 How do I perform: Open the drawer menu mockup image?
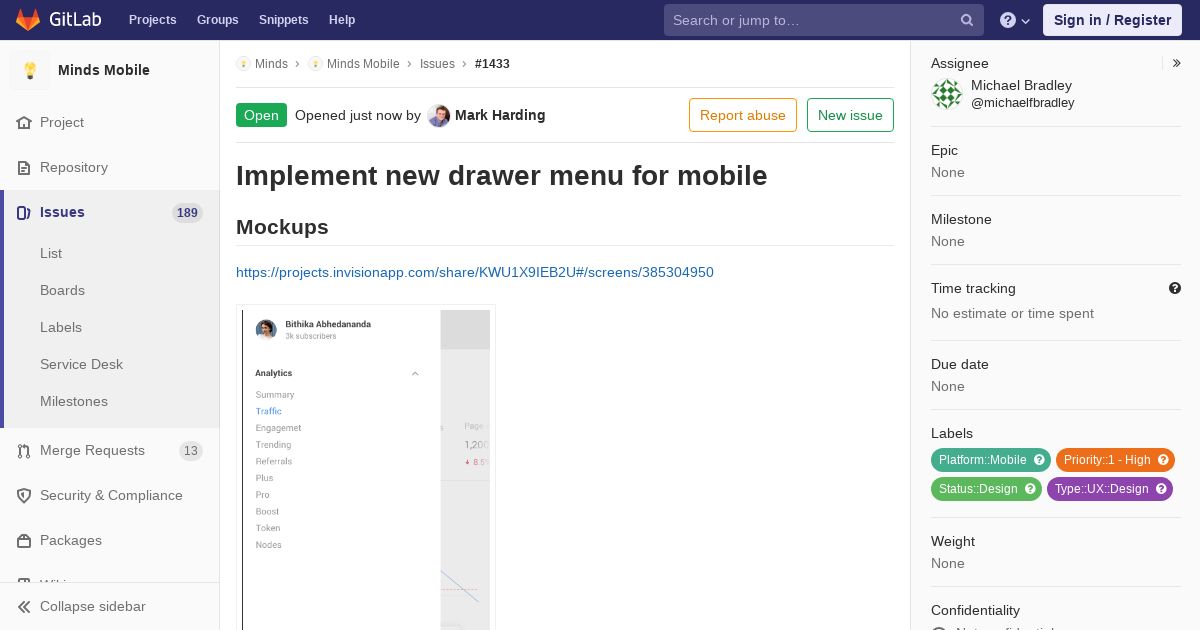(x=366, y=467)
